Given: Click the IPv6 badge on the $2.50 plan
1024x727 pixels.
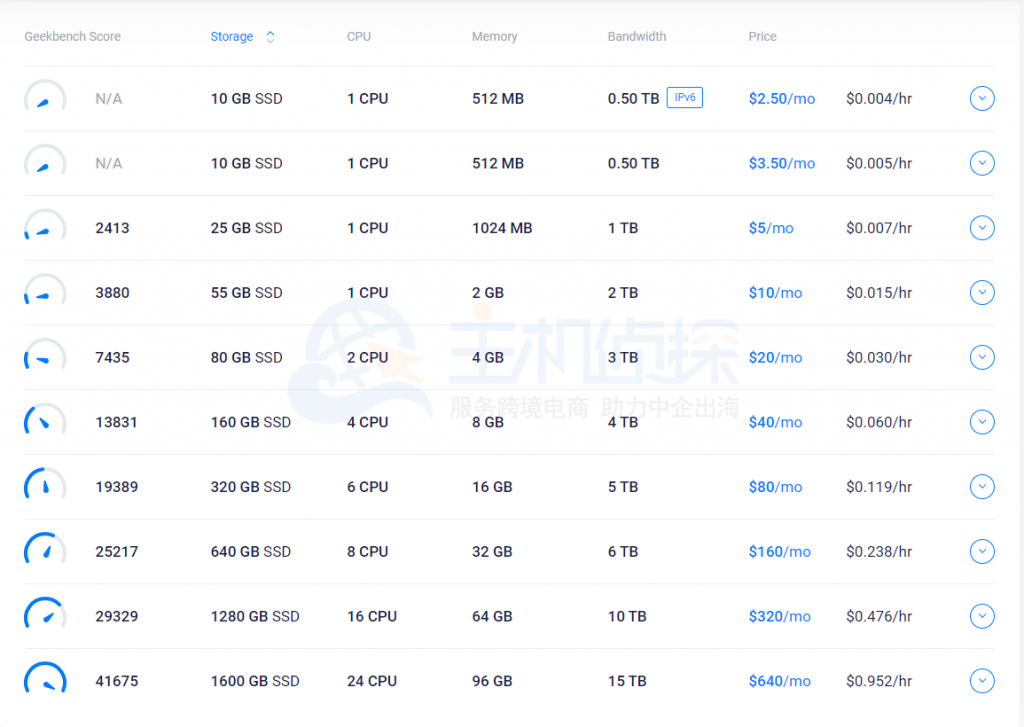Looking at the screenshot, I should tap(684, 97).
